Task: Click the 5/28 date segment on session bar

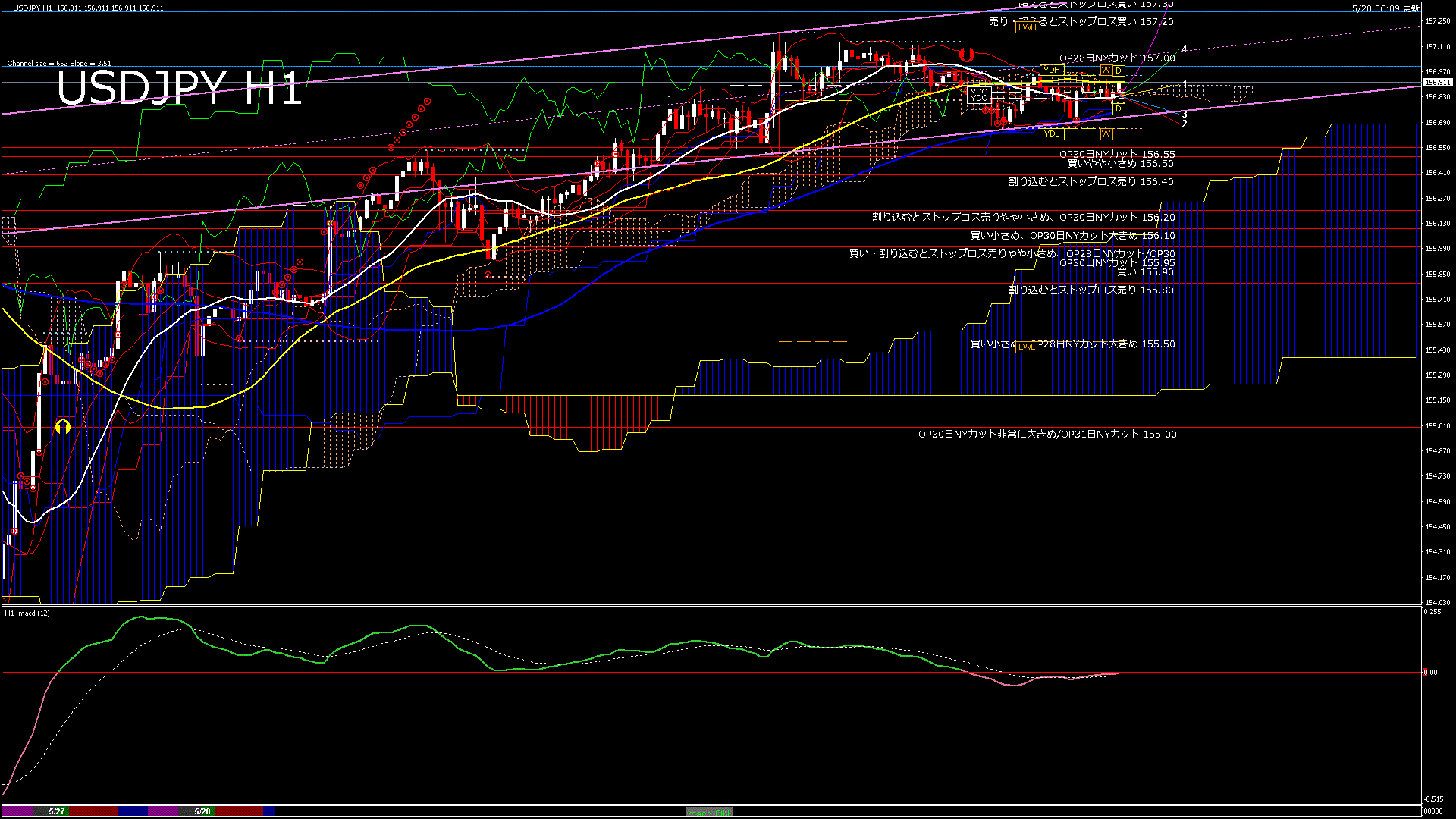Action: (202, 811)
